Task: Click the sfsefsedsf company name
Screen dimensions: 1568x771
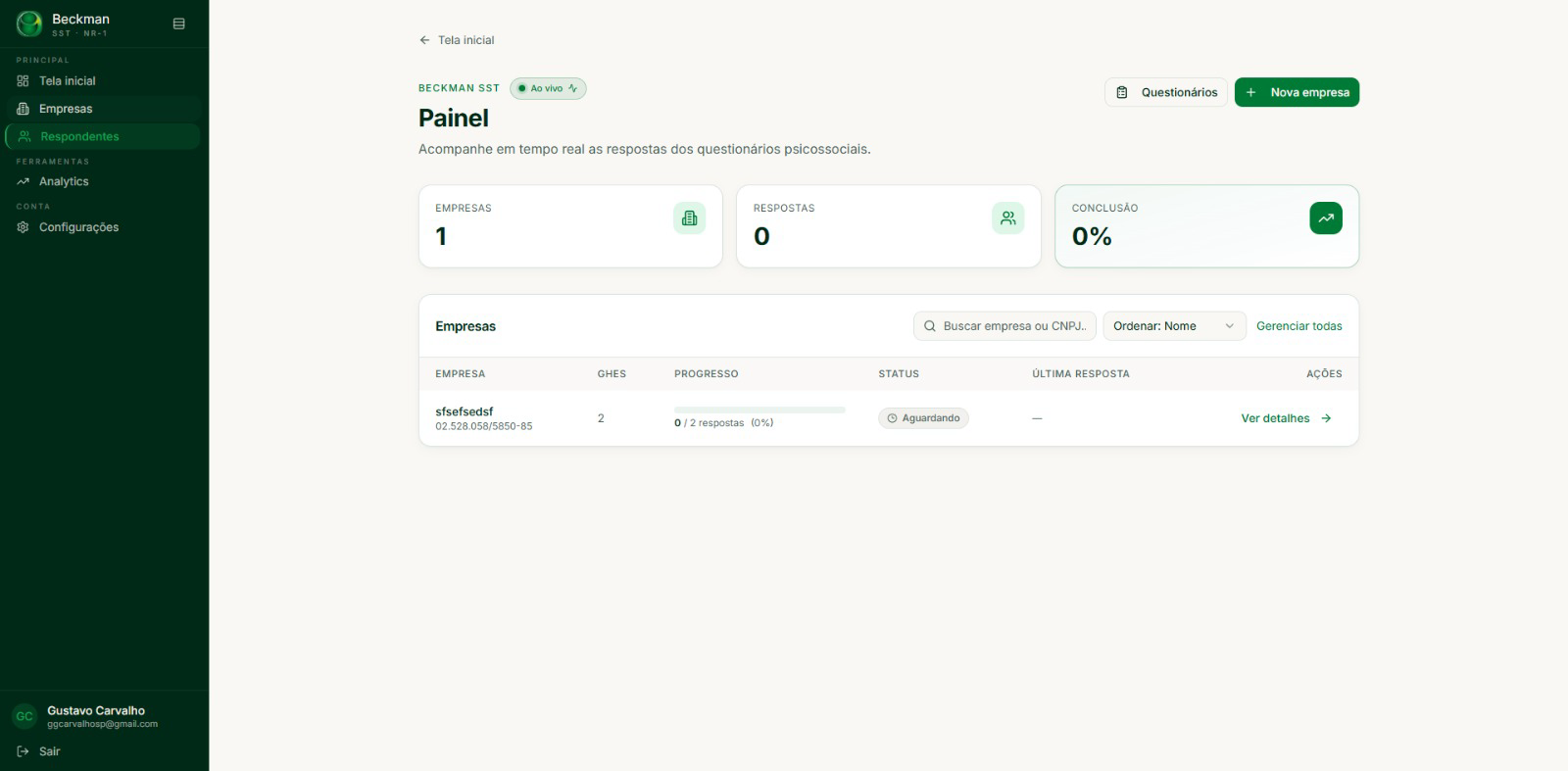Action: pos(465,411)
